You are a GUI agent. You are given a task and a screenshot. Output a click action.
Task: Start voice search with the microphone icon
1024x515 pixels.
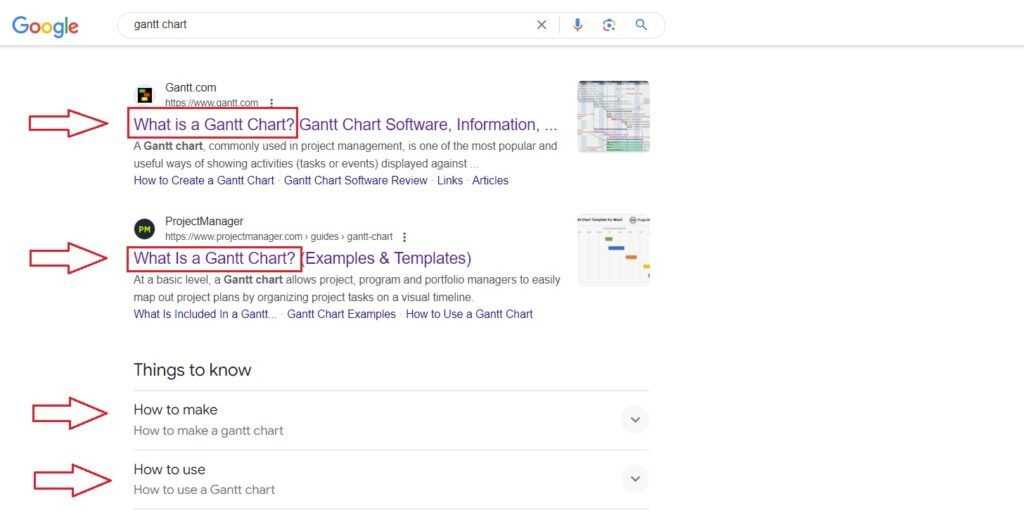(577, 25)
